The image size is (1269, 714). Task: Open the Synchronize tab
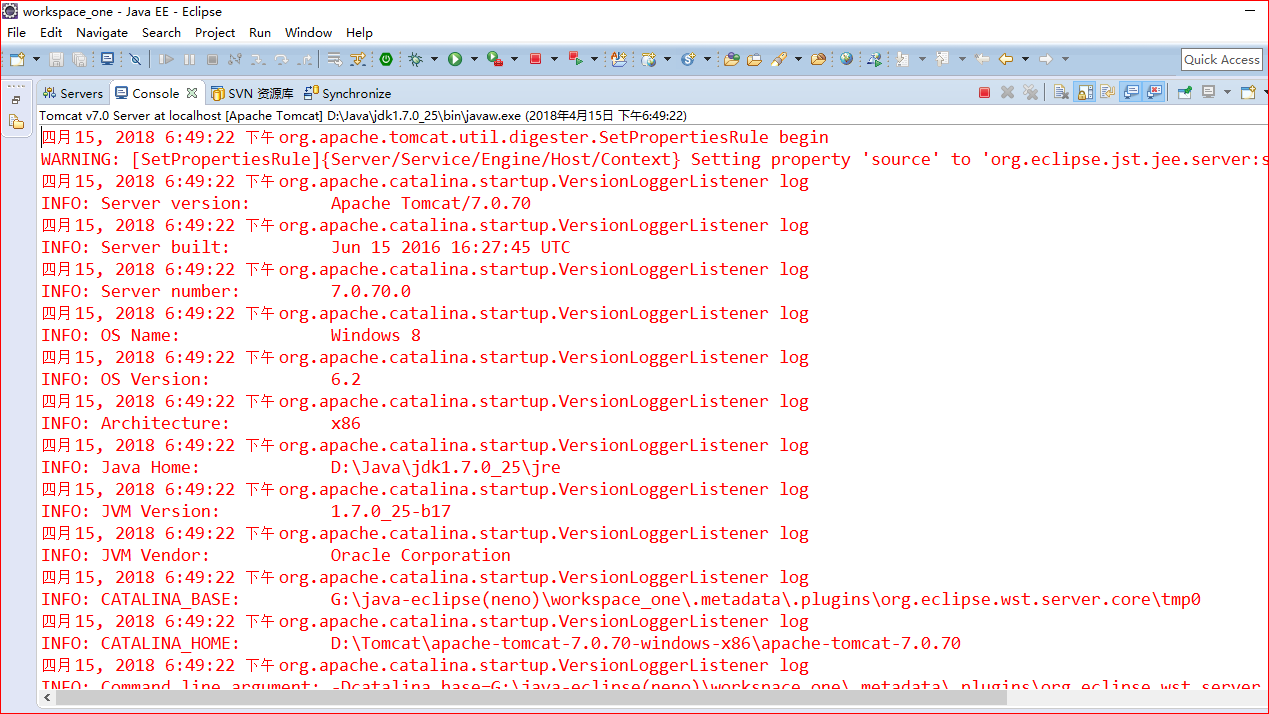[348, 93]
